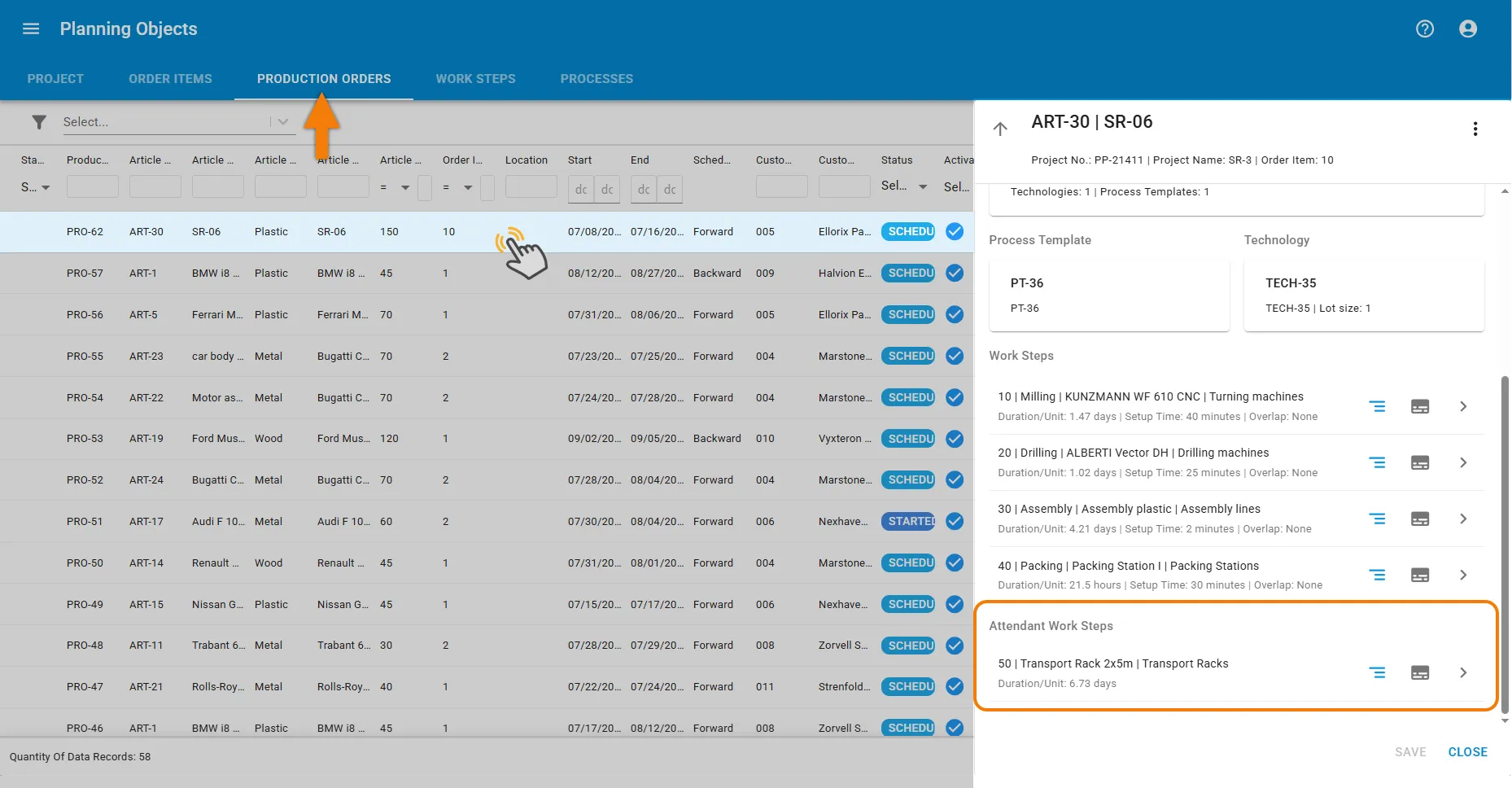
Task: Open details card icon for 20 Drilling step
Action: [1420, 462]
